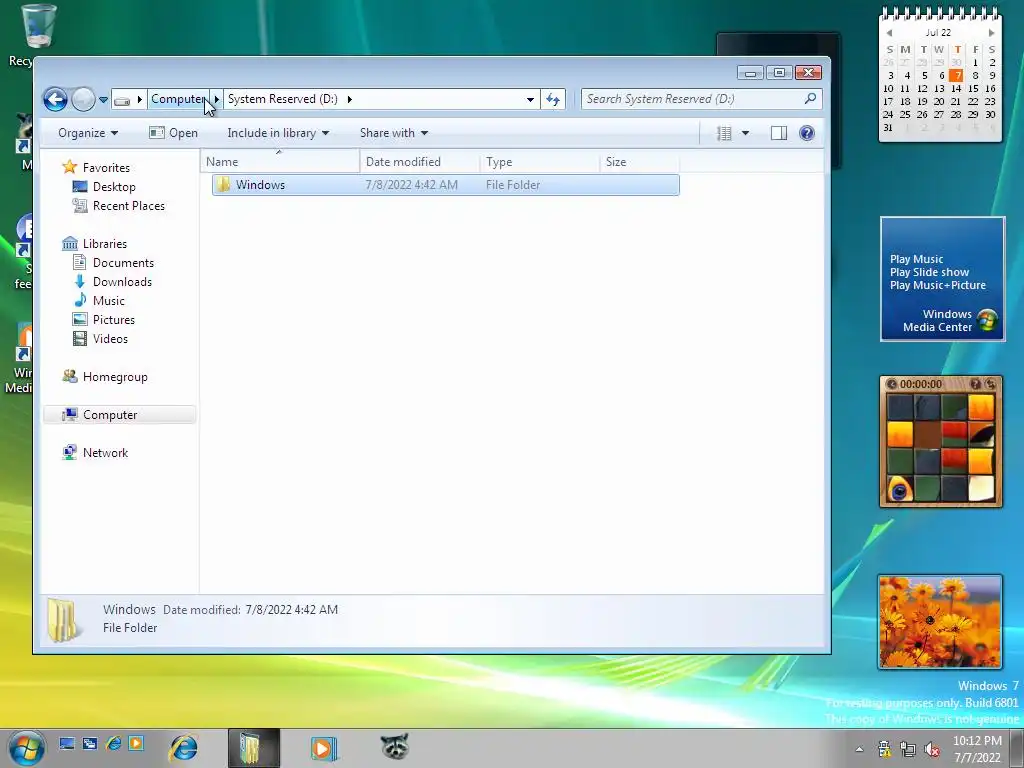Open Help with the question mark icon
Image resolution: width=1024 pixels, height=768 pixels.
(x=807, y=133)
